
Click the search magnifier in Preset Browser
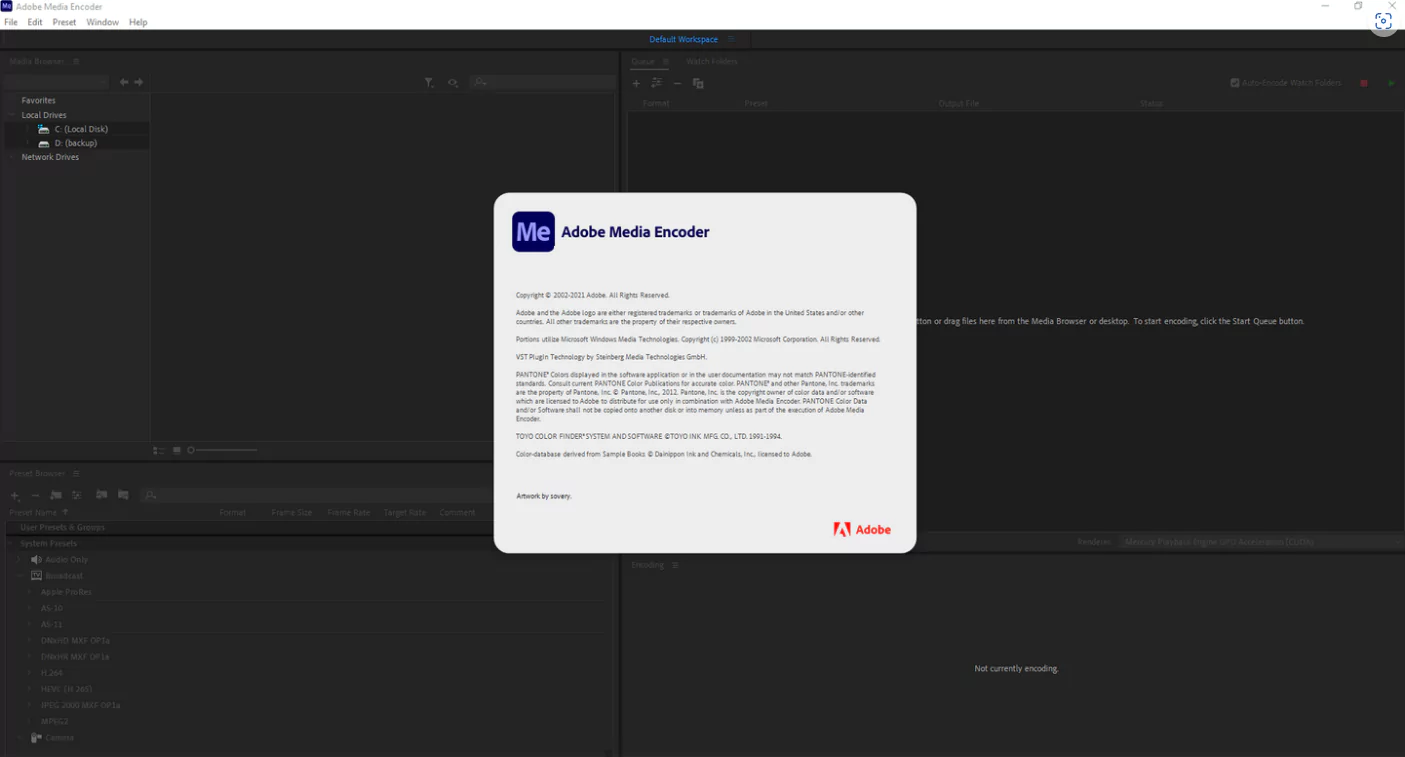click(x=151, y=495)
